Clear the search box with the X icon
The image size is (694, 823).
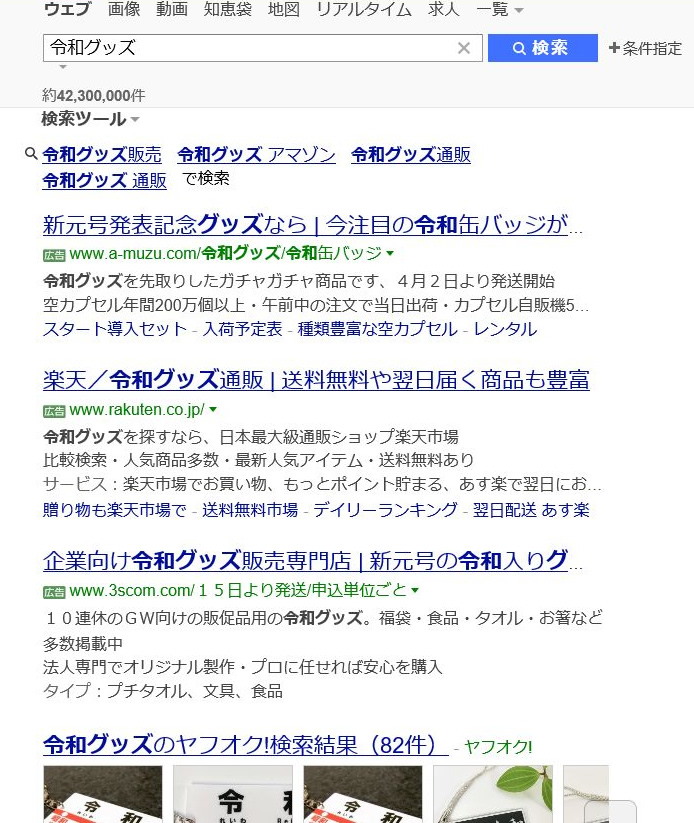click(x=463, y=48)
